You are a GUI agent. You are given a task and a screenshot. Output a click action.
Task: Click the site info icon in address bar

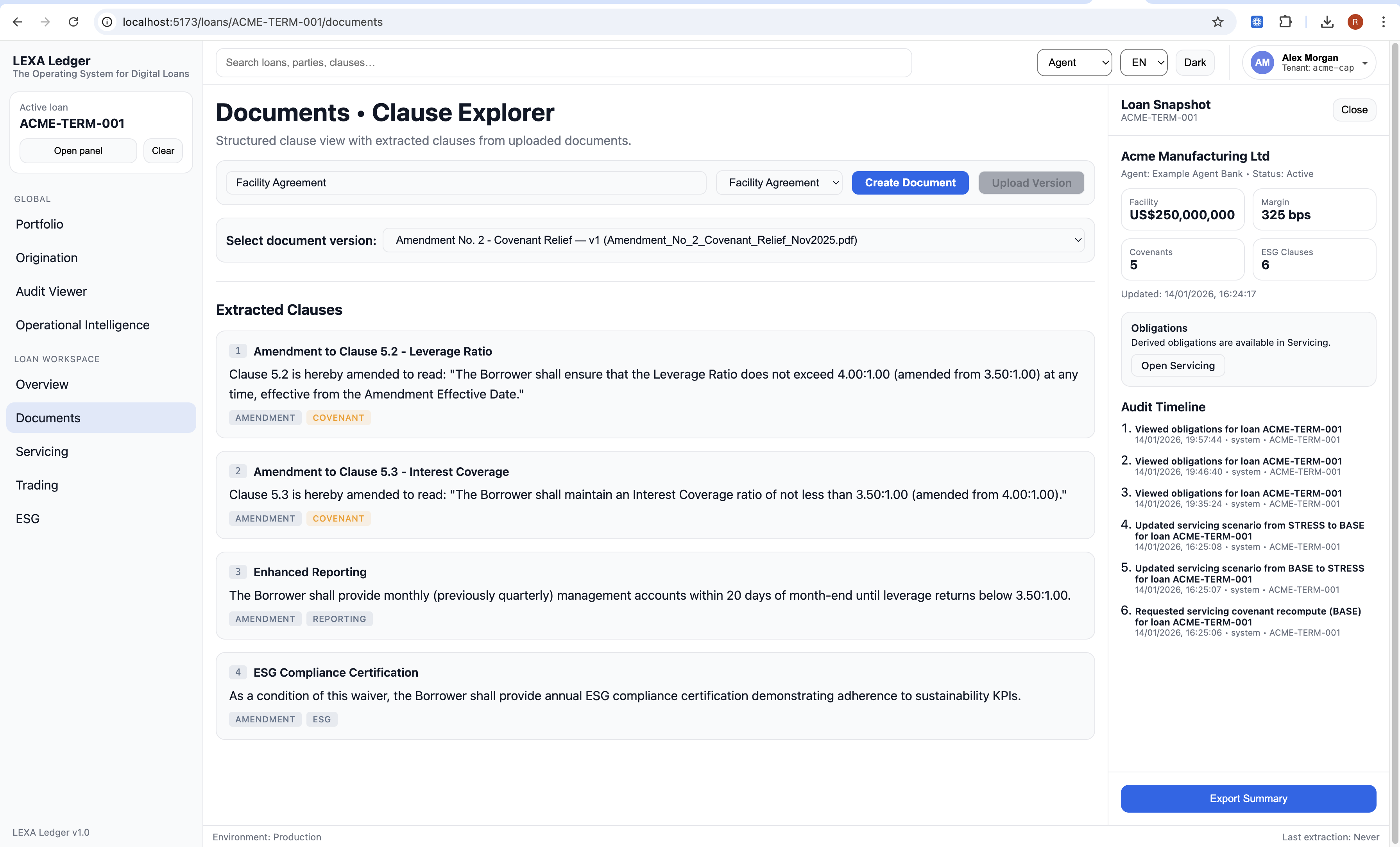coord(107,21)
